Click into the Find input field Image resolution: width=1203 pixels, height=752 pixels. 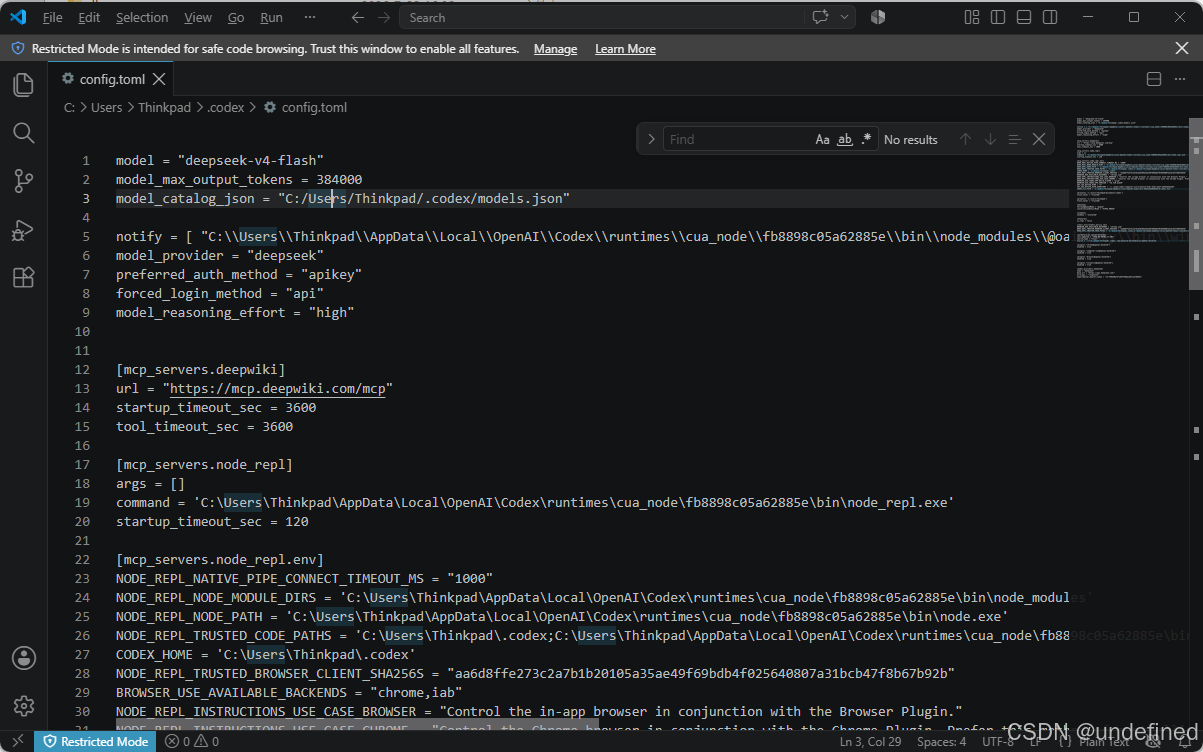click(738, 139)
